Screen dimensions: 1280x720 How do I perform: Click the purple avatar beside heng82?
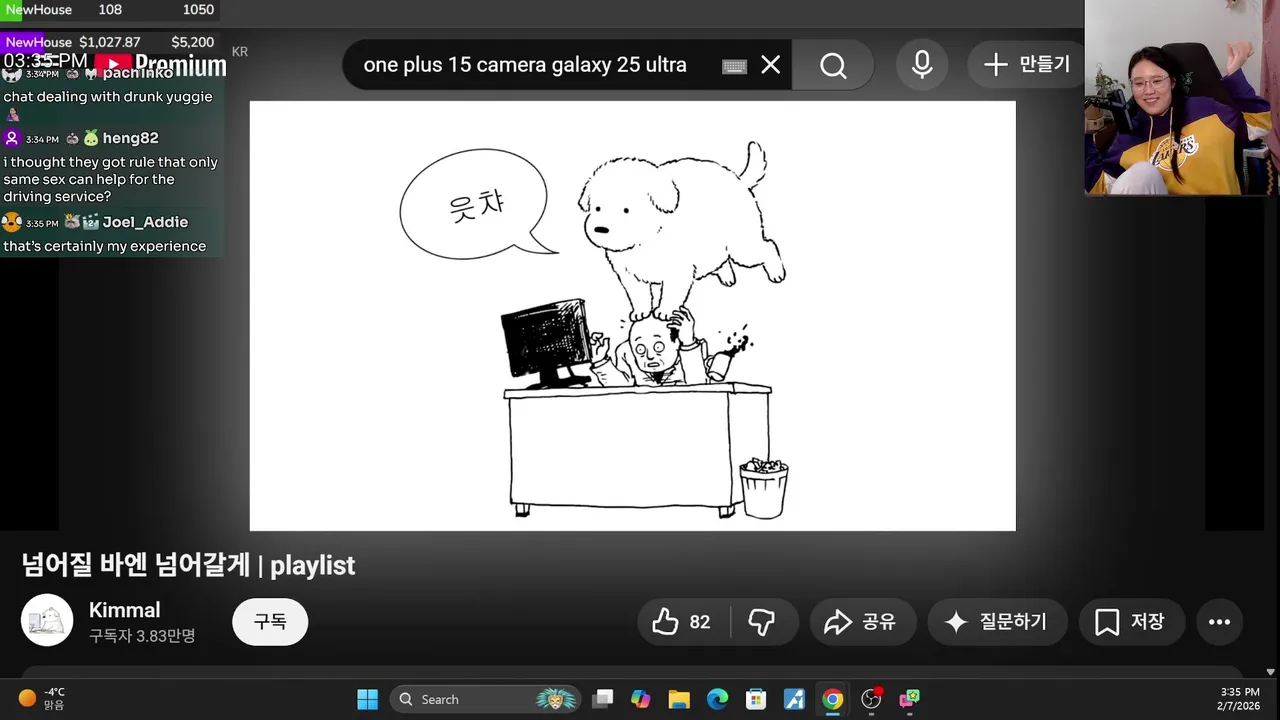point(12,138)
